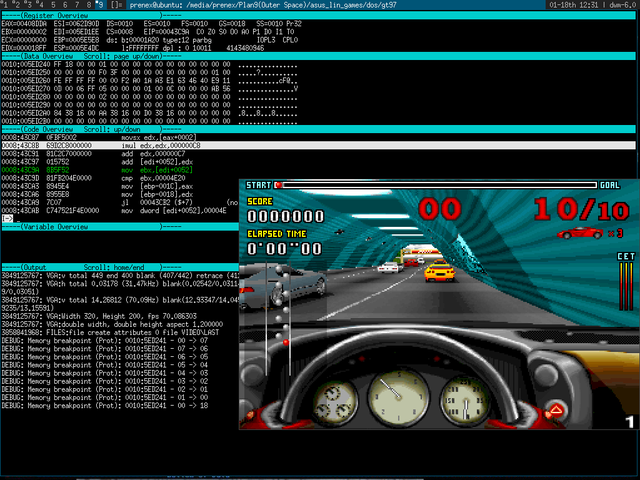This screenshot has width=640, height=480.
Task: Click the red 00 countdown number
Action: (x=440, y=209)
